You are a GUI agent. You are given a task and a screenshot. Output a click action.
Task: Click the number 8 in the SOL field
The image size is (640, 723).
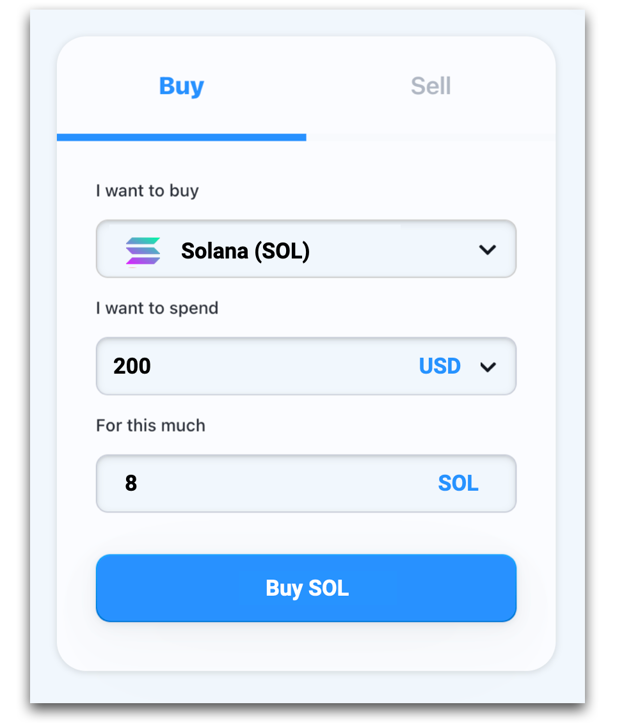(x=131, y=483)
